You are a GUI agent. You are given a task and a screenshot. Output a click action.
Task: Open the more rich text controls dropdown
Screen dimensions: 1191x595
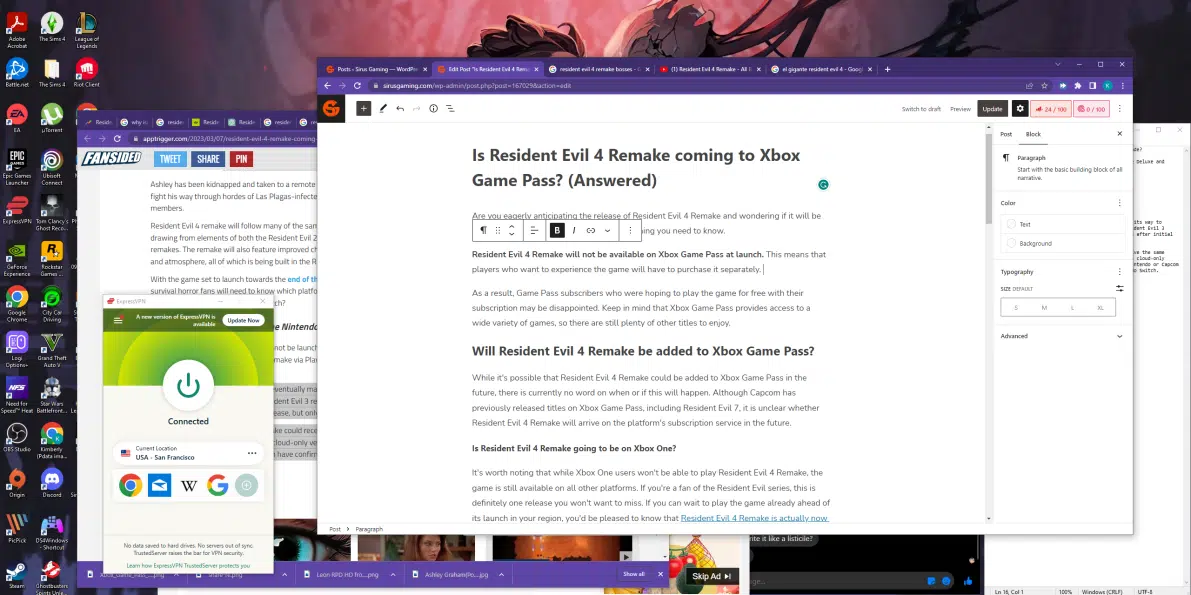tap(607, 230)
